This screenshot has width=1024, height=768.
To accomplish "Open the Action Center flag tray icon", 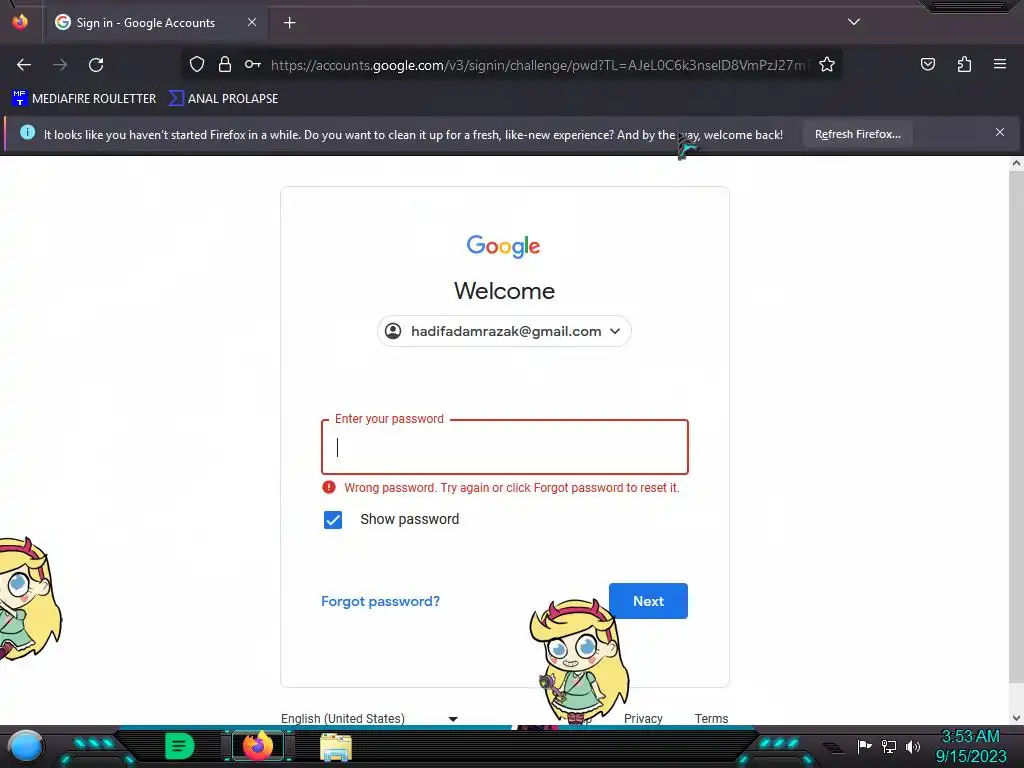I will (x=864, y=746).
